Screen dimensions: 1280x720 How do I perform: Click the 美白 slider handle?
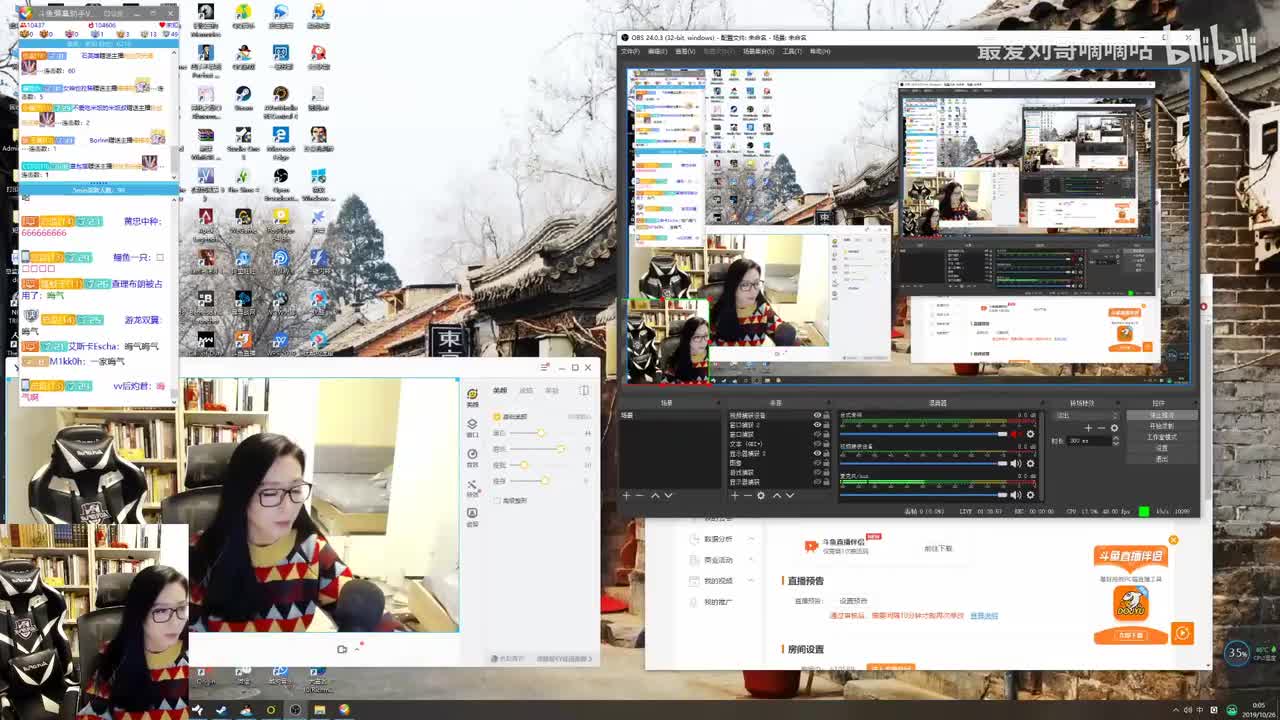(x=541, y=433)
